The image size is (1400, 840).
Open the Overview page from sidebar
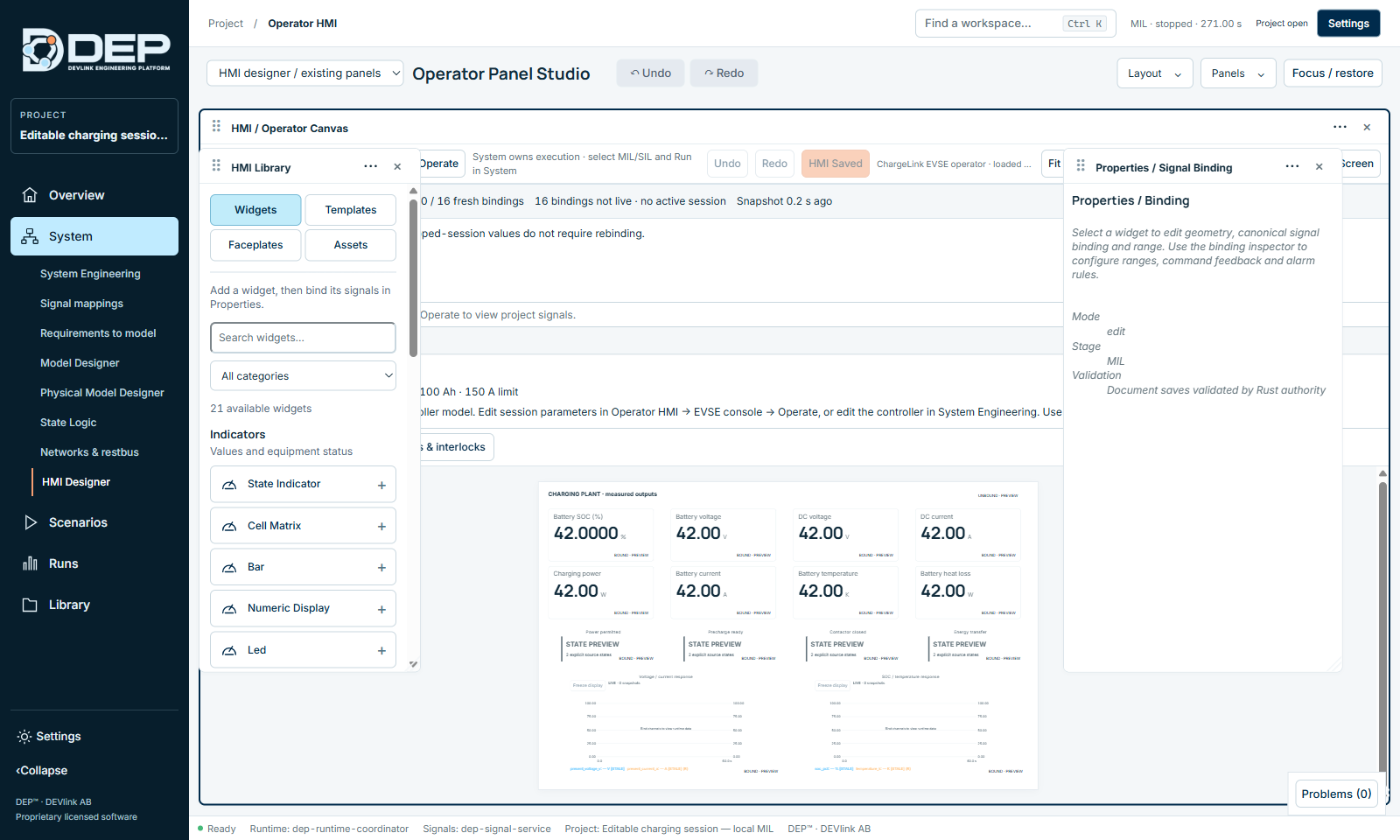(x=94, y=195)
